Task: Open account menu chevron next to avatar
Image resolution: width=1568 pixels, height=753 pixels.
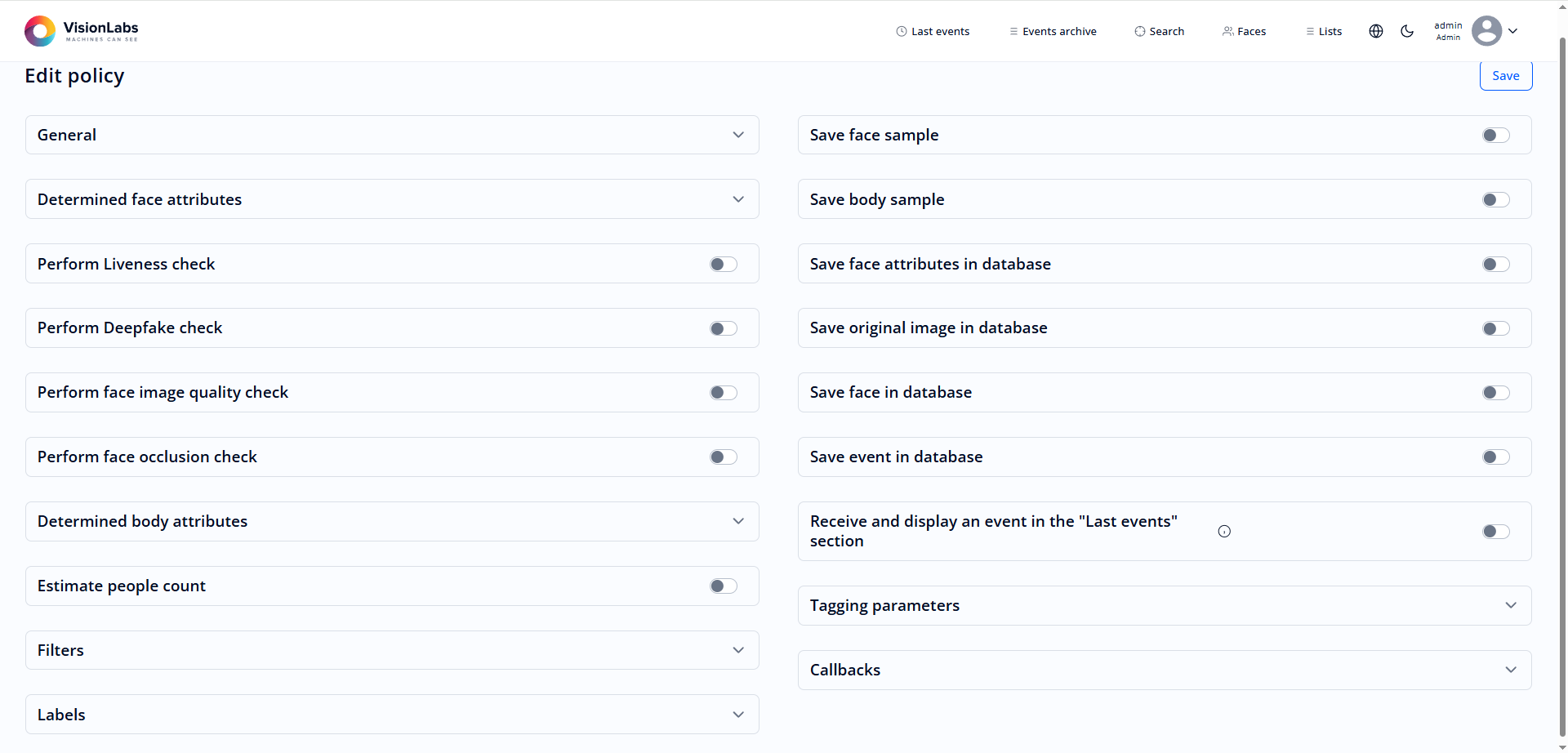Action: 1512,31
